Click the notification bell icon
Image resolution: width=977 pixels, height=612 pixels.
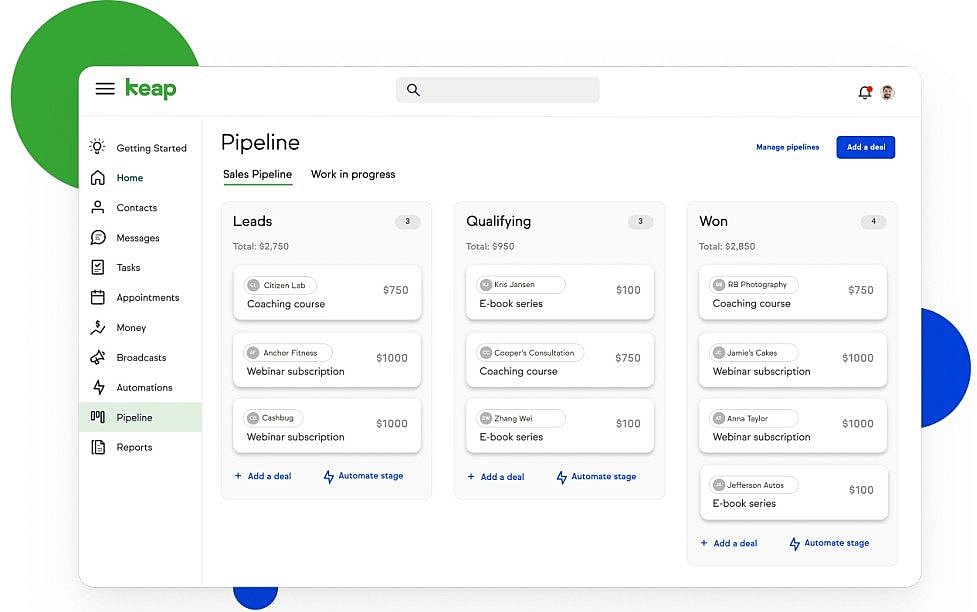[x=865, y=92]
